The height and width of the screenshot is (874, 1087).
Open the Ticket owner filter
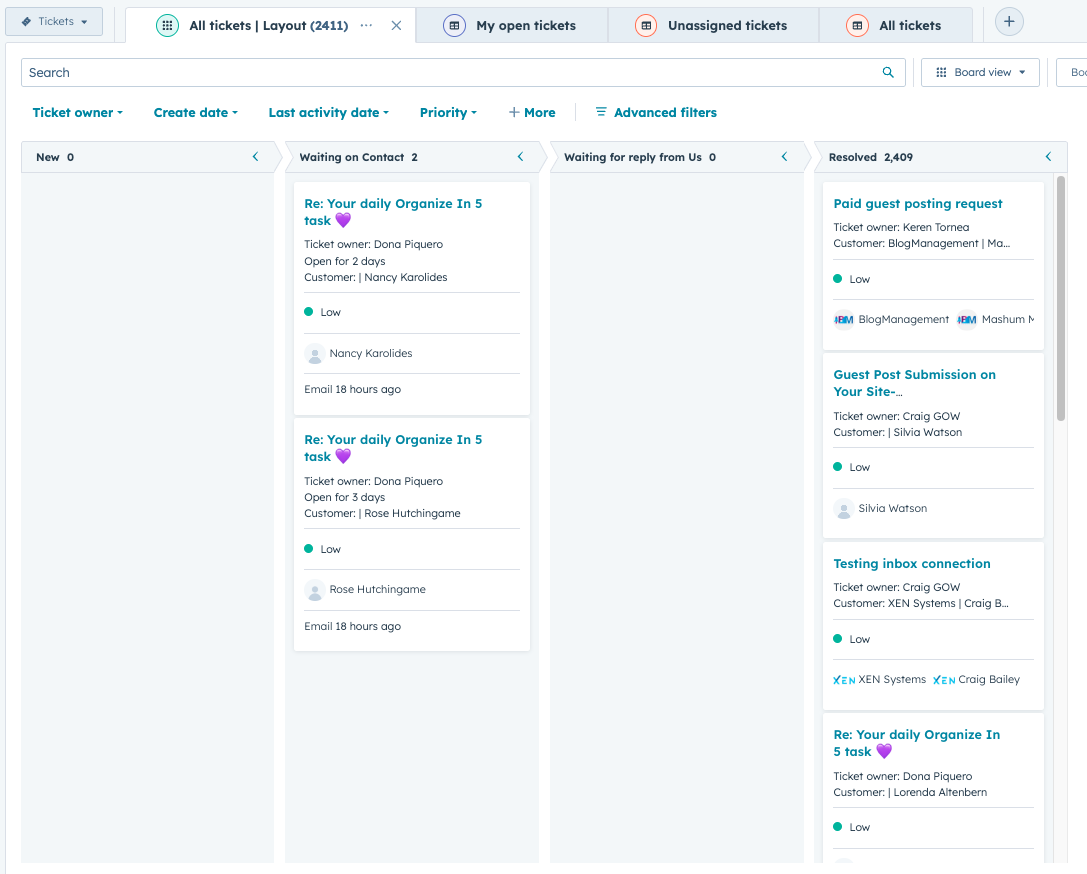(78, 112)
